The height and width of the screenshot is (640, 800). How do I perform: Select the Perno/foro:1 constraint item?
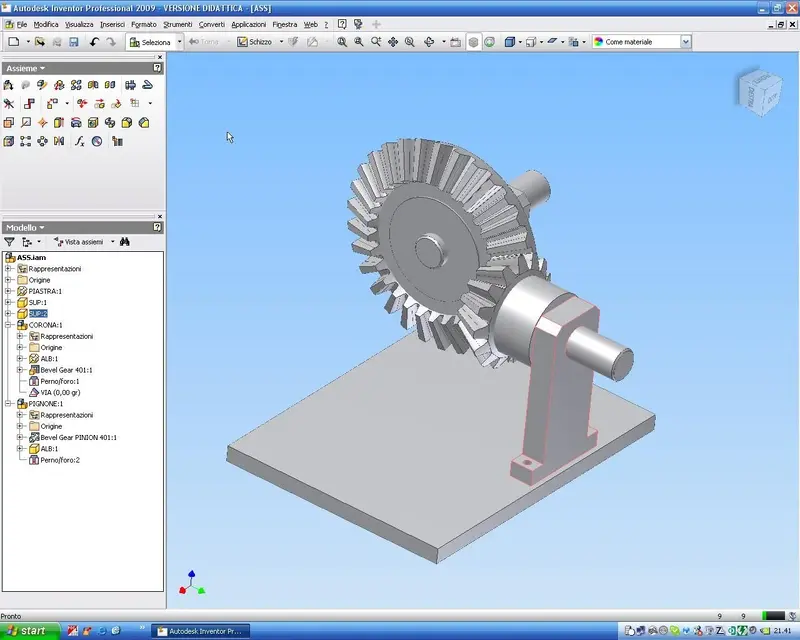point(60,381)
